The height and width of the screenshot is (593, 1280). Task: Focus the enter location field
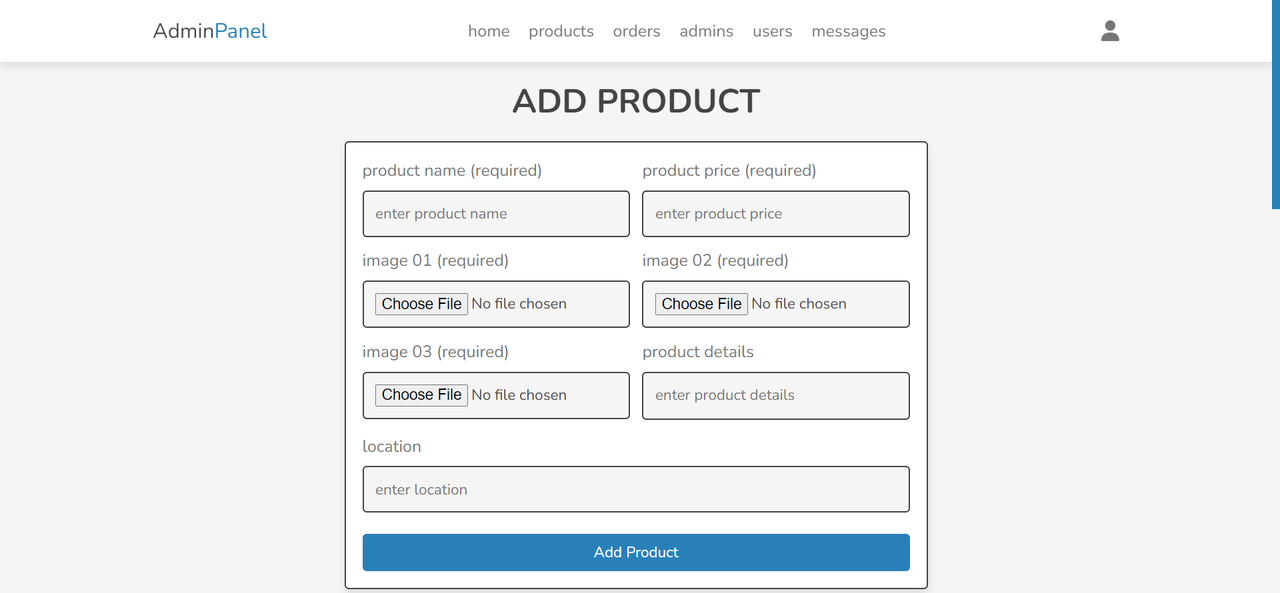click(636, 490)
